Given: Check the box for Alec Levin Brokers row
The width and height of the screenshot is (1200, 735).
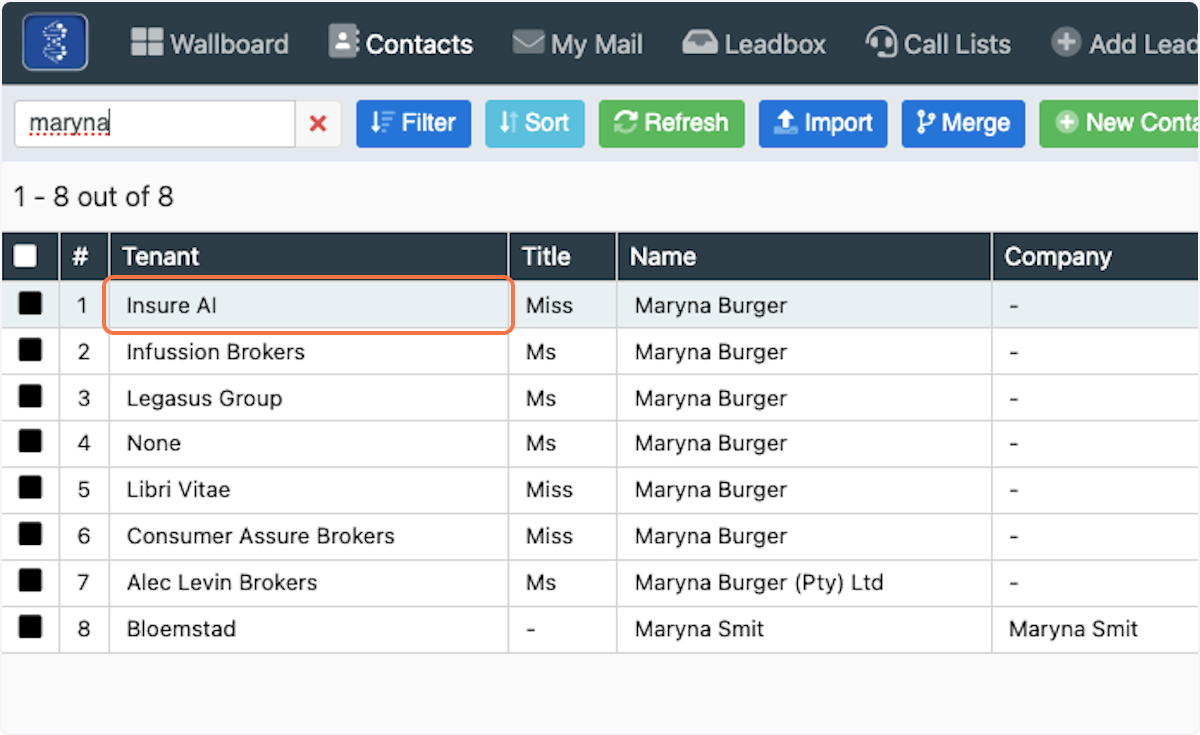Looking at the screenshot, I should tap(30, 580).
